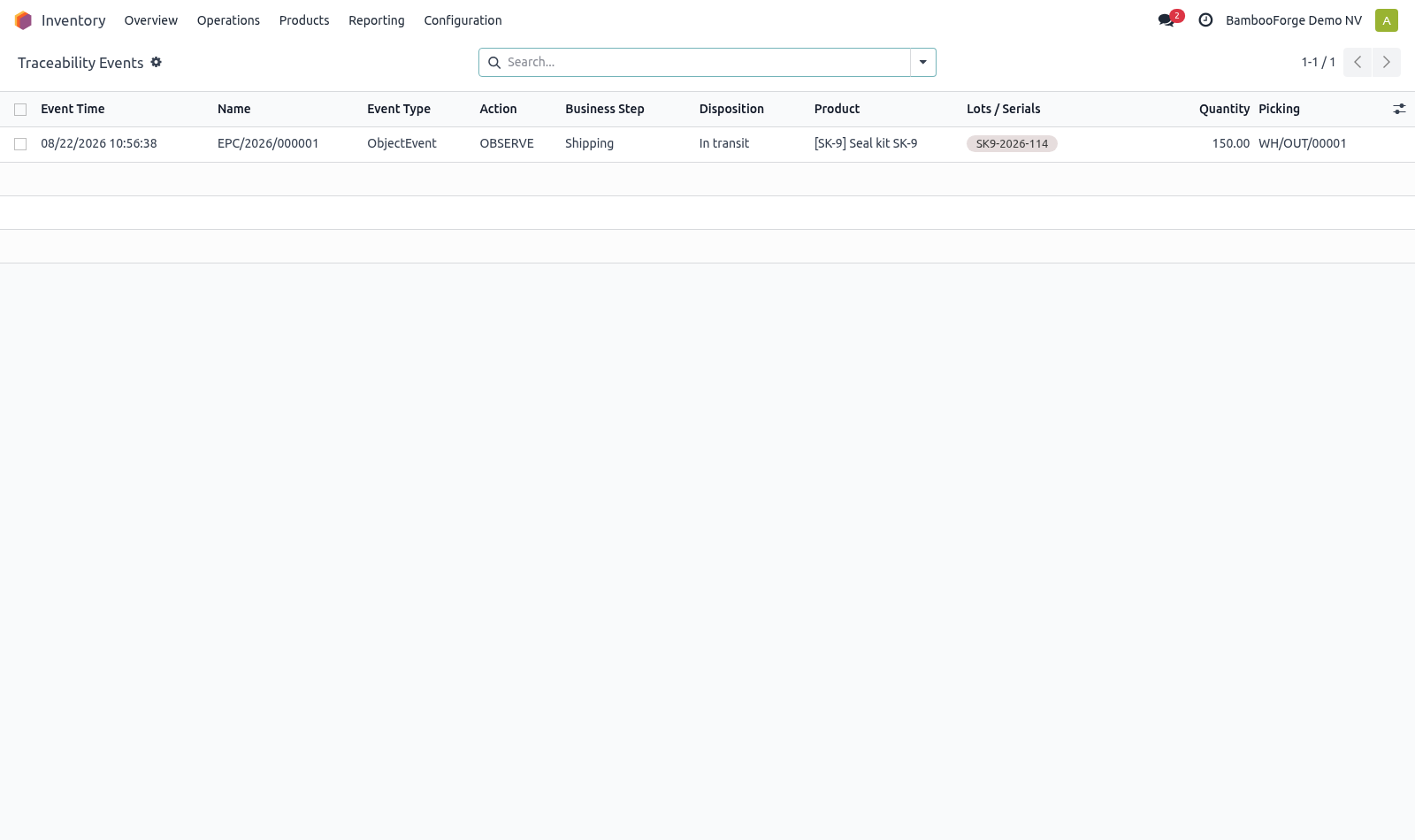Screen dimensions: 1415x840
Task: Open the Configuration menu
Action: point(463,20)
